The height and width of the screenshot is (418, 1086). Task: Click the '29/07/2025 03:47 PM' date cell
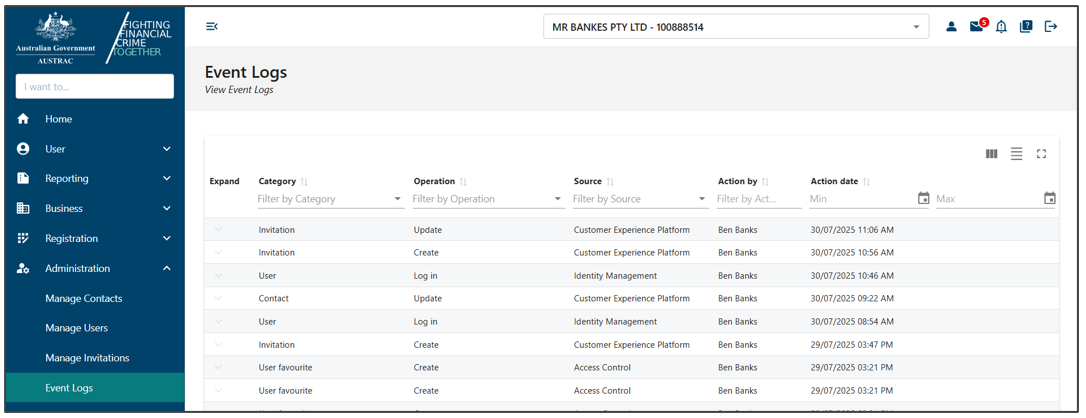tap(852, 345)
